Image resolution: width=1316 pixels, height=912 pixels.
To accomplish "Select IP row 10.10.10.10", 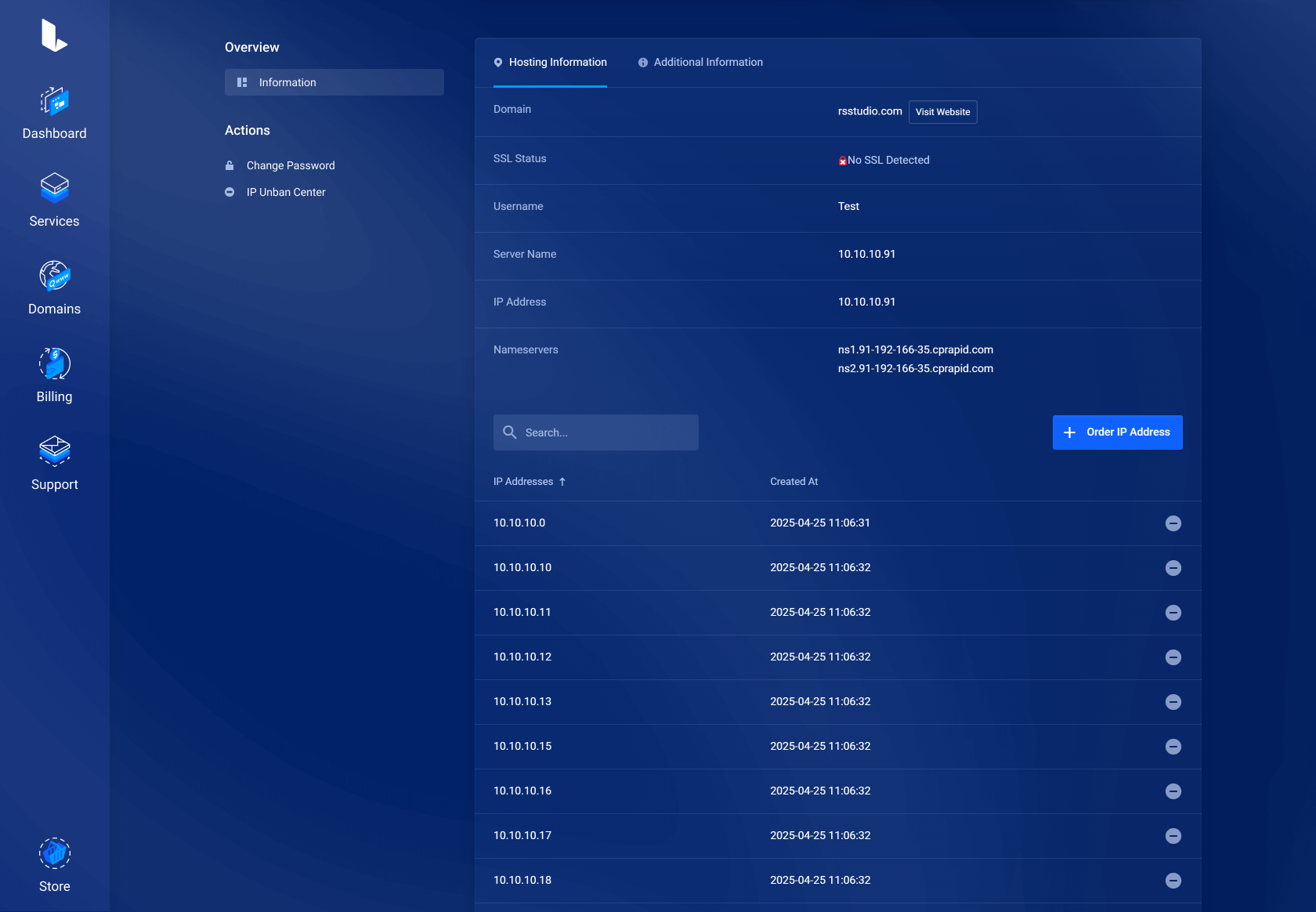I will pos(837,568).
